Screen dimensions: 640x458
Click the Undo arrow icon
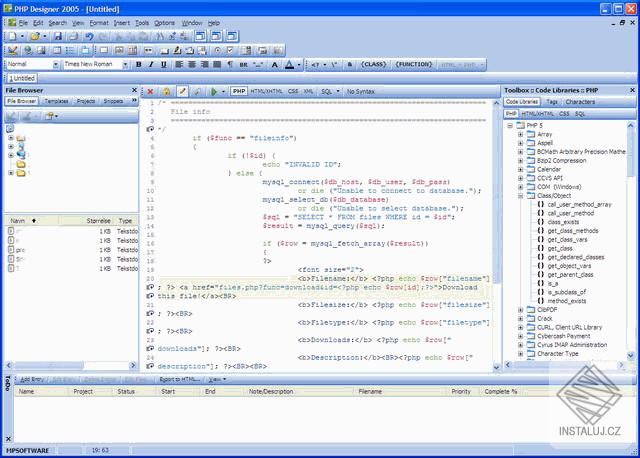[x=89, y=36]
